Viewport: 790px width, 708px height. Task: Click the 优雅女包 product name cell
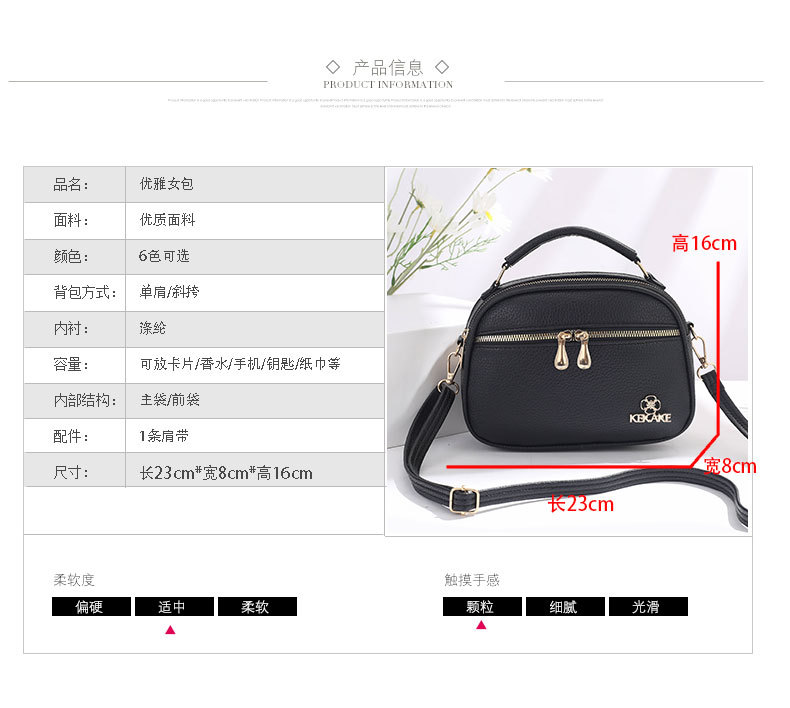[254, 184]
